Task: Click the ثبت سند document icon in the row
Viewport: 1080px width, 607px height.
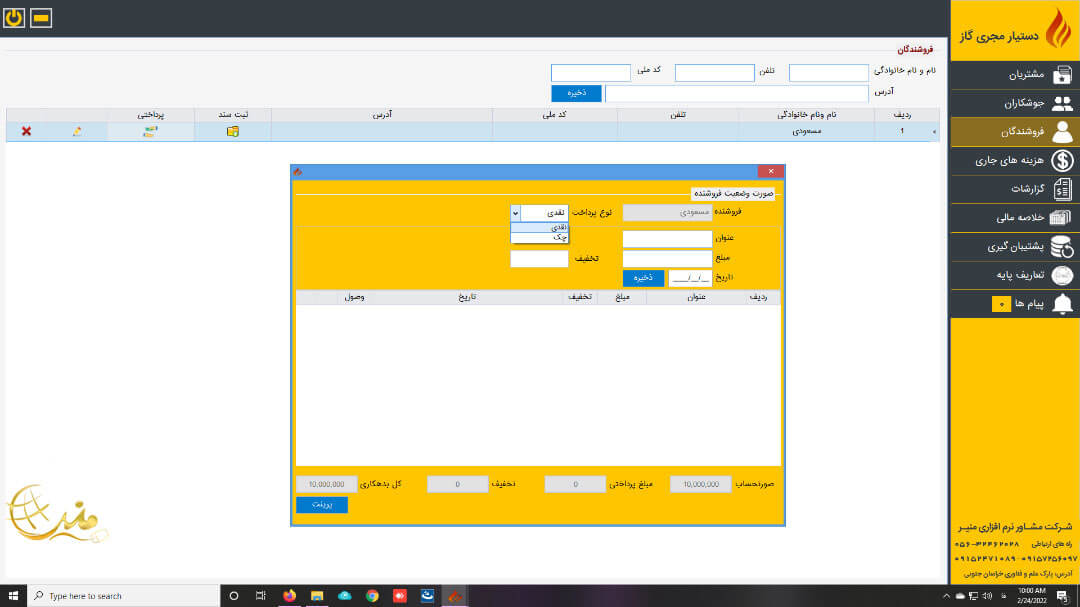Action: 232,131
